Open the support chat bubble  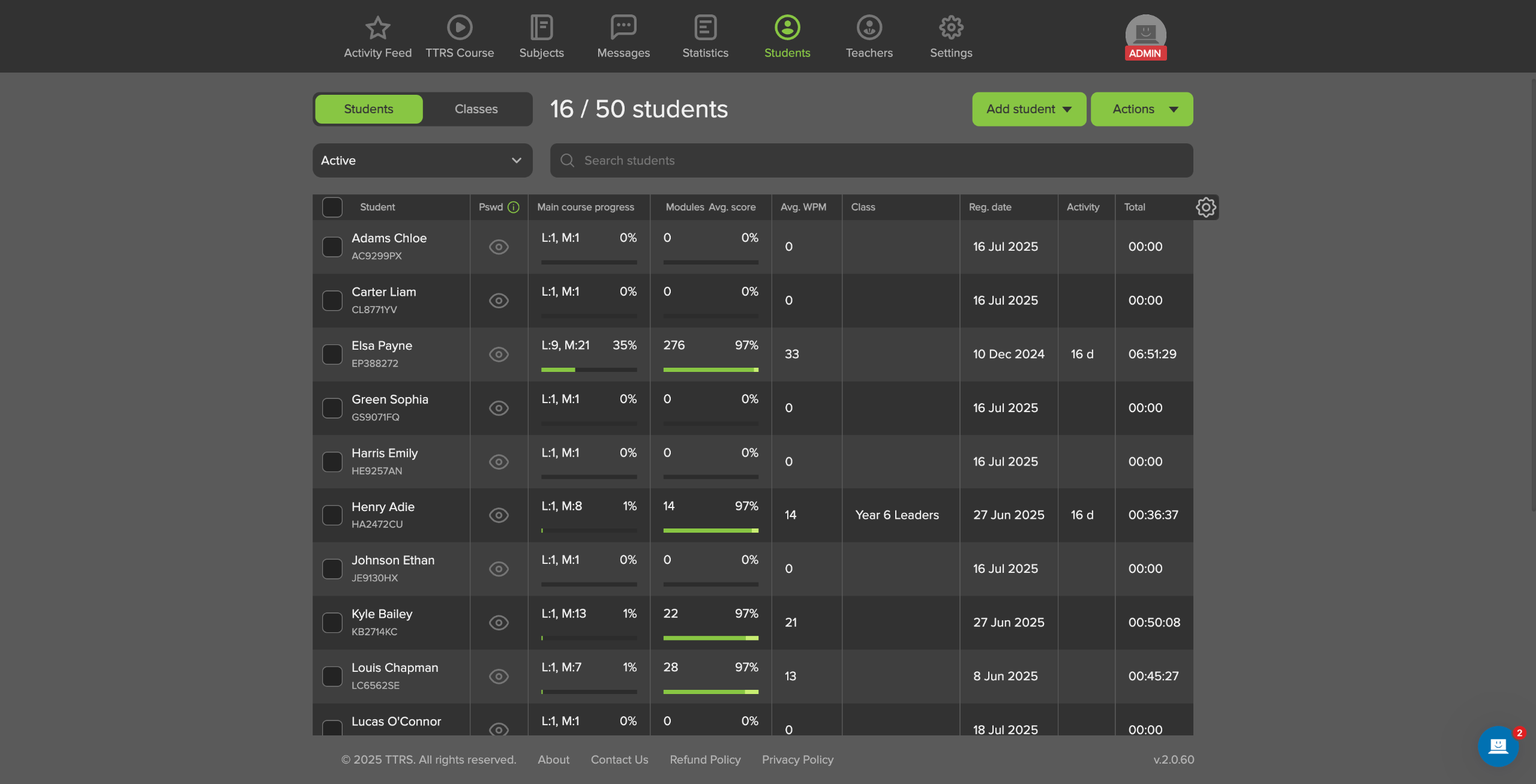coord(1498,746)
